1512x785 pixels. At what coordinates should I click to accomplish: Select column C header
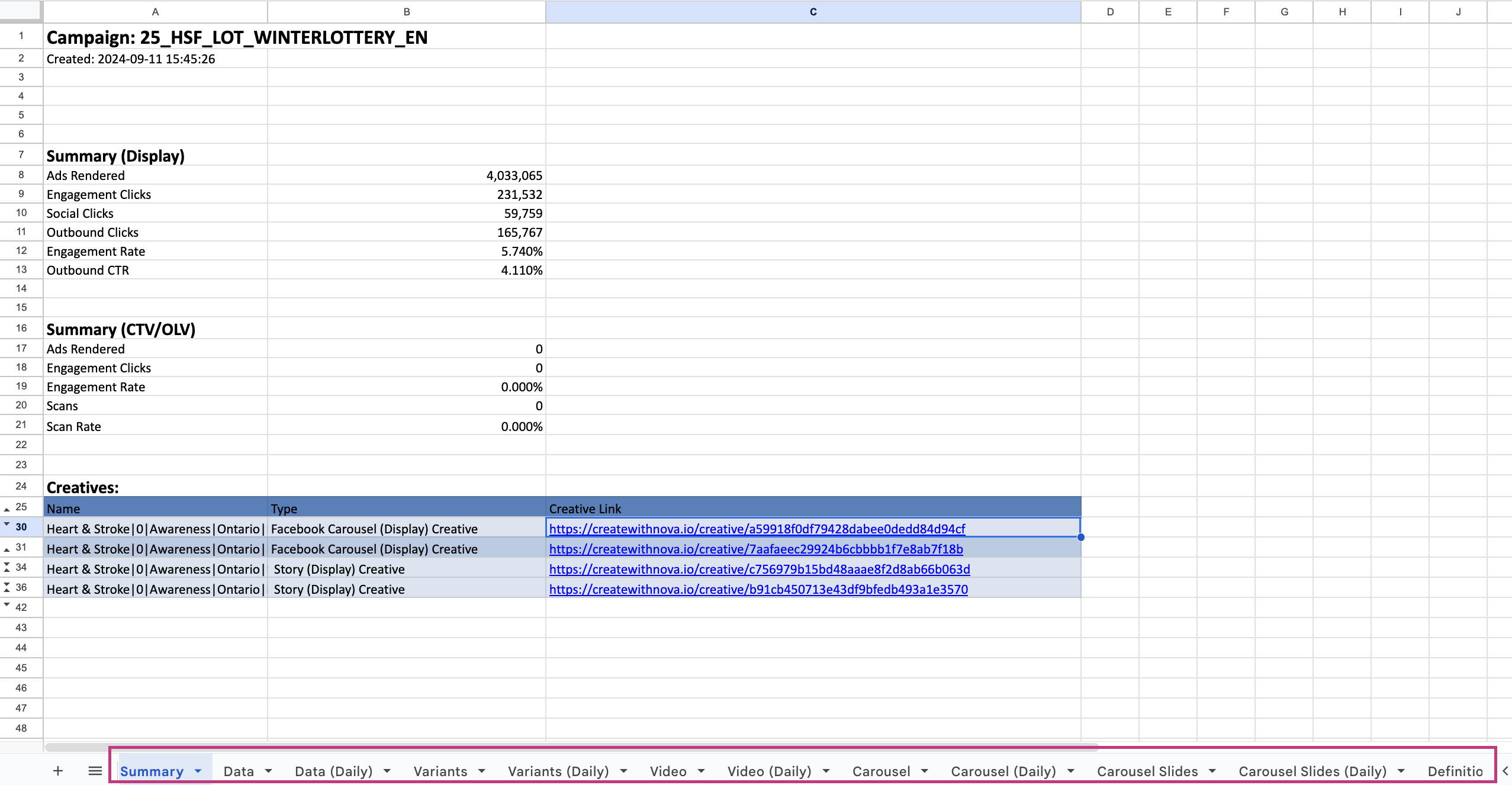click(813, 12)
